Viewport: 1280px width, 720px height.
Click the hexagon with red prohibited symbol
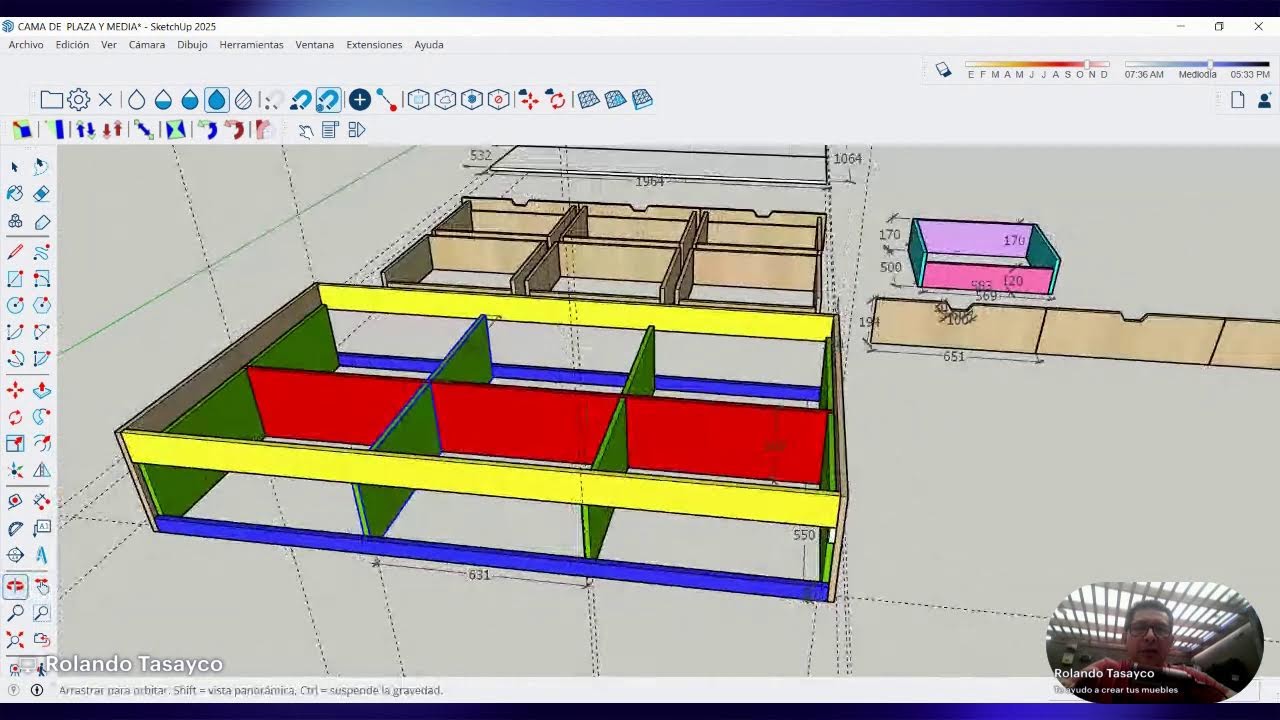pos(498,100)
